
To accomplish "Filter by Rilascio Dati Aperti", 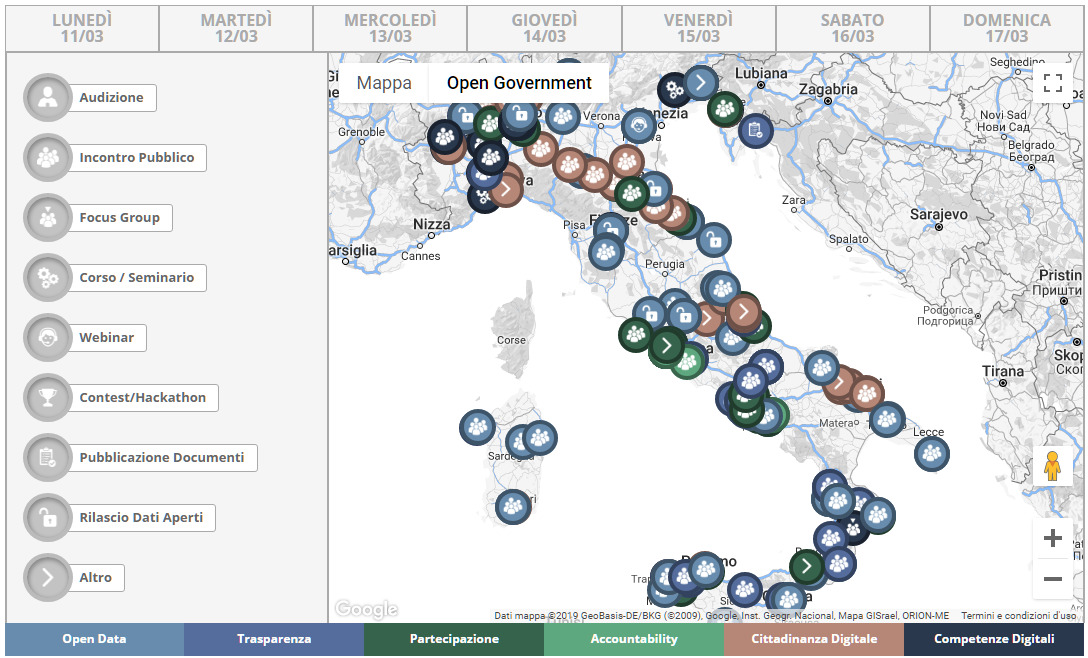I will tap(119, 518).
